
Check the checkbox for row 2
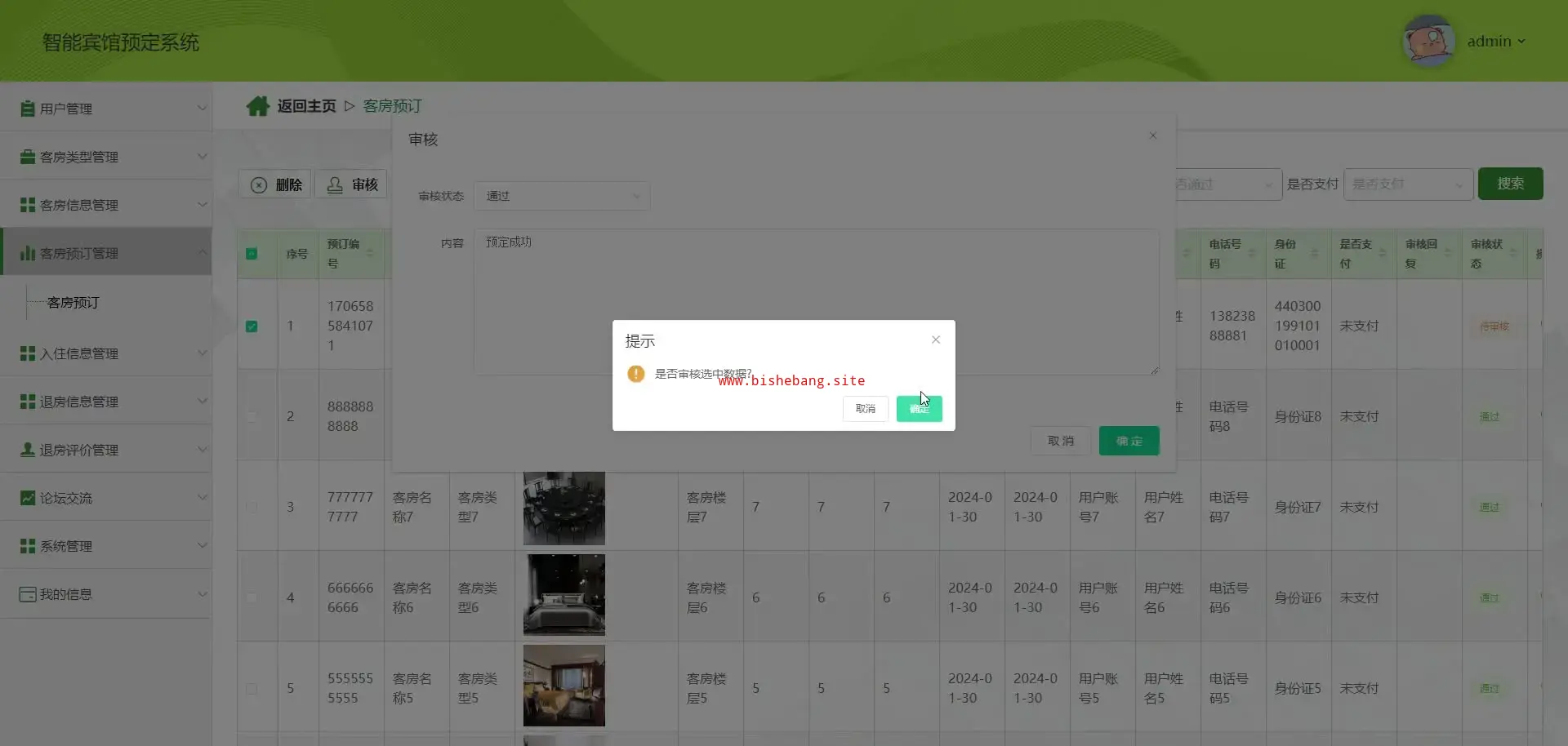tap(252, 417)
